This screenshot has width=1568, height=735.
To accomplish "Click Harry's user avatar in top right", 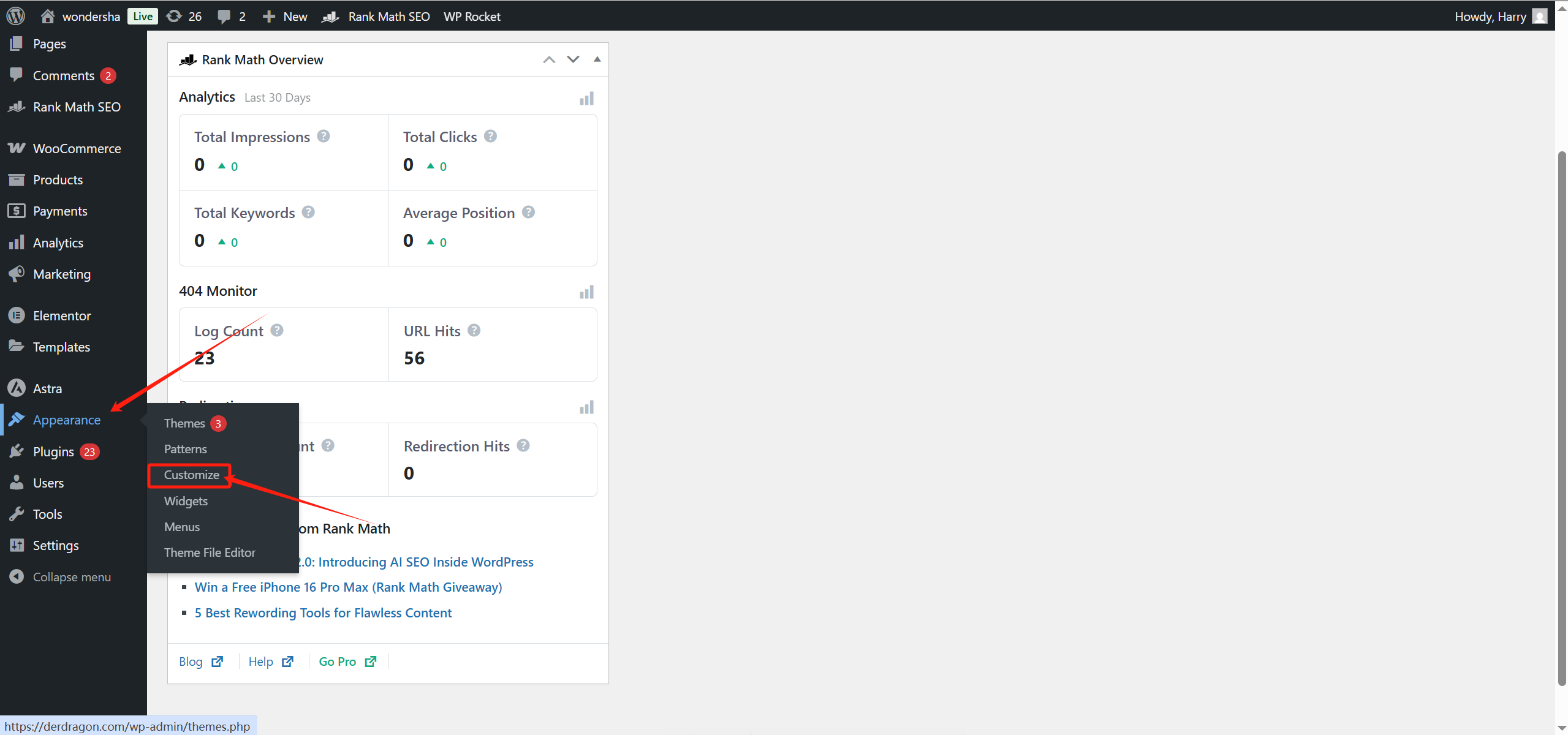I will (1540, 16).
